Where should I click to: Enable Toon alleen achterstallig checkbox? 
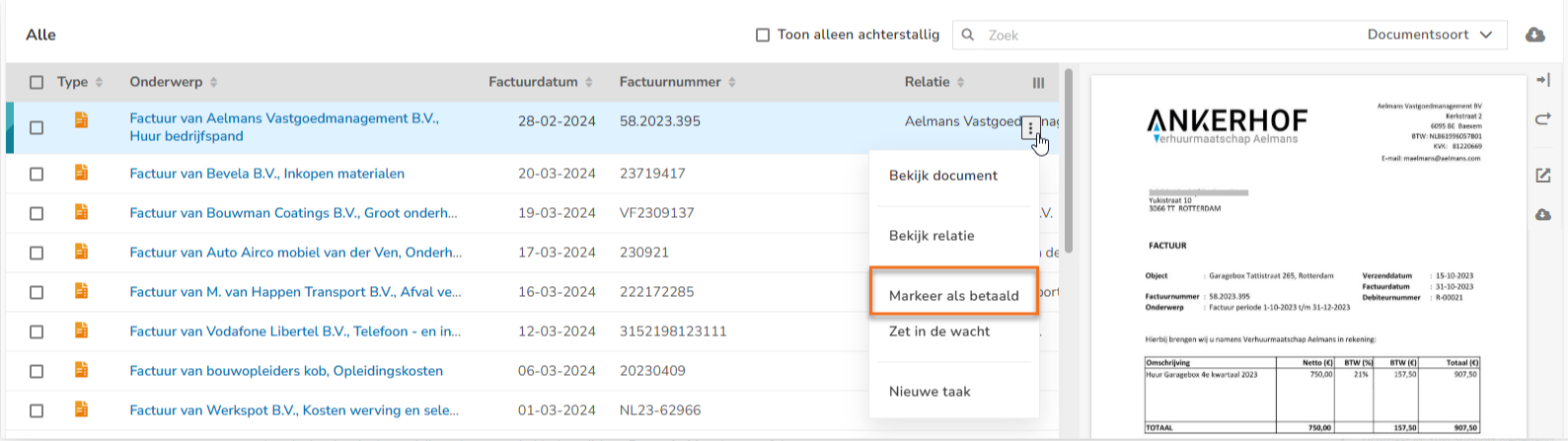(x=763, y=36)
